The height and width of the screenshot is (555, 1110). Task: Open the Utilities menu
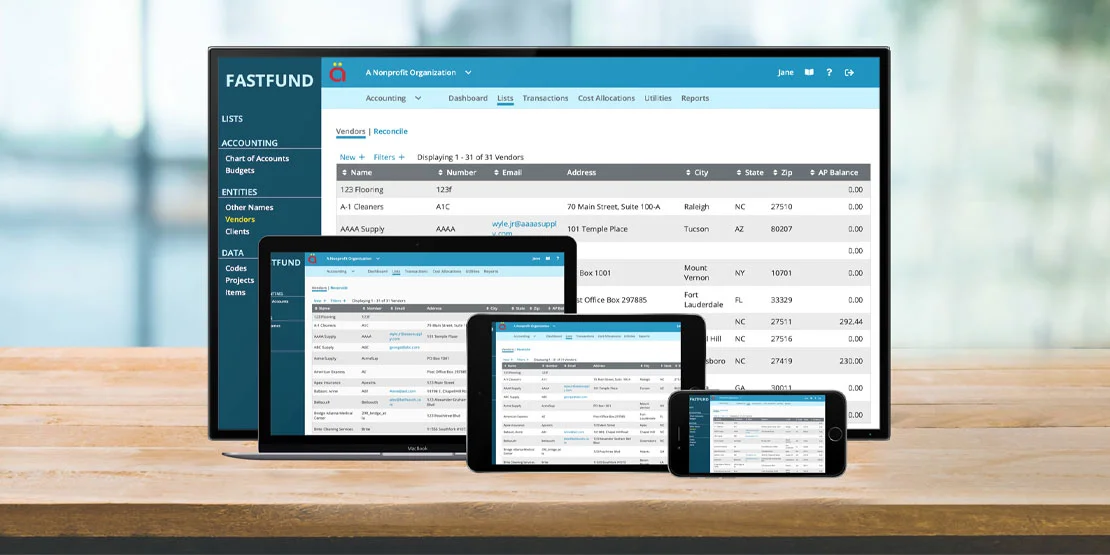click(658, 98)
